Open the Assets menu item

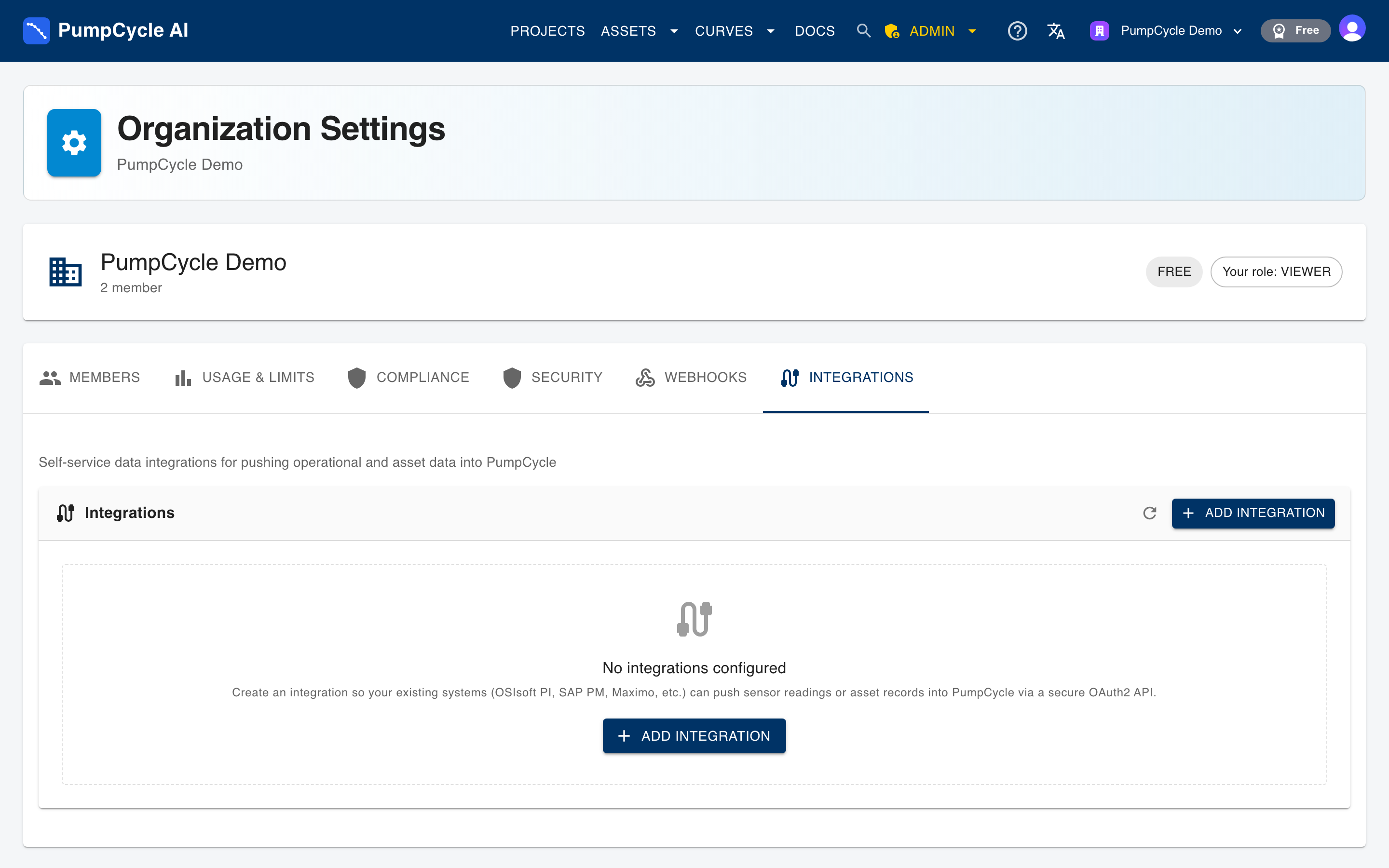click(x=628, y=31)
